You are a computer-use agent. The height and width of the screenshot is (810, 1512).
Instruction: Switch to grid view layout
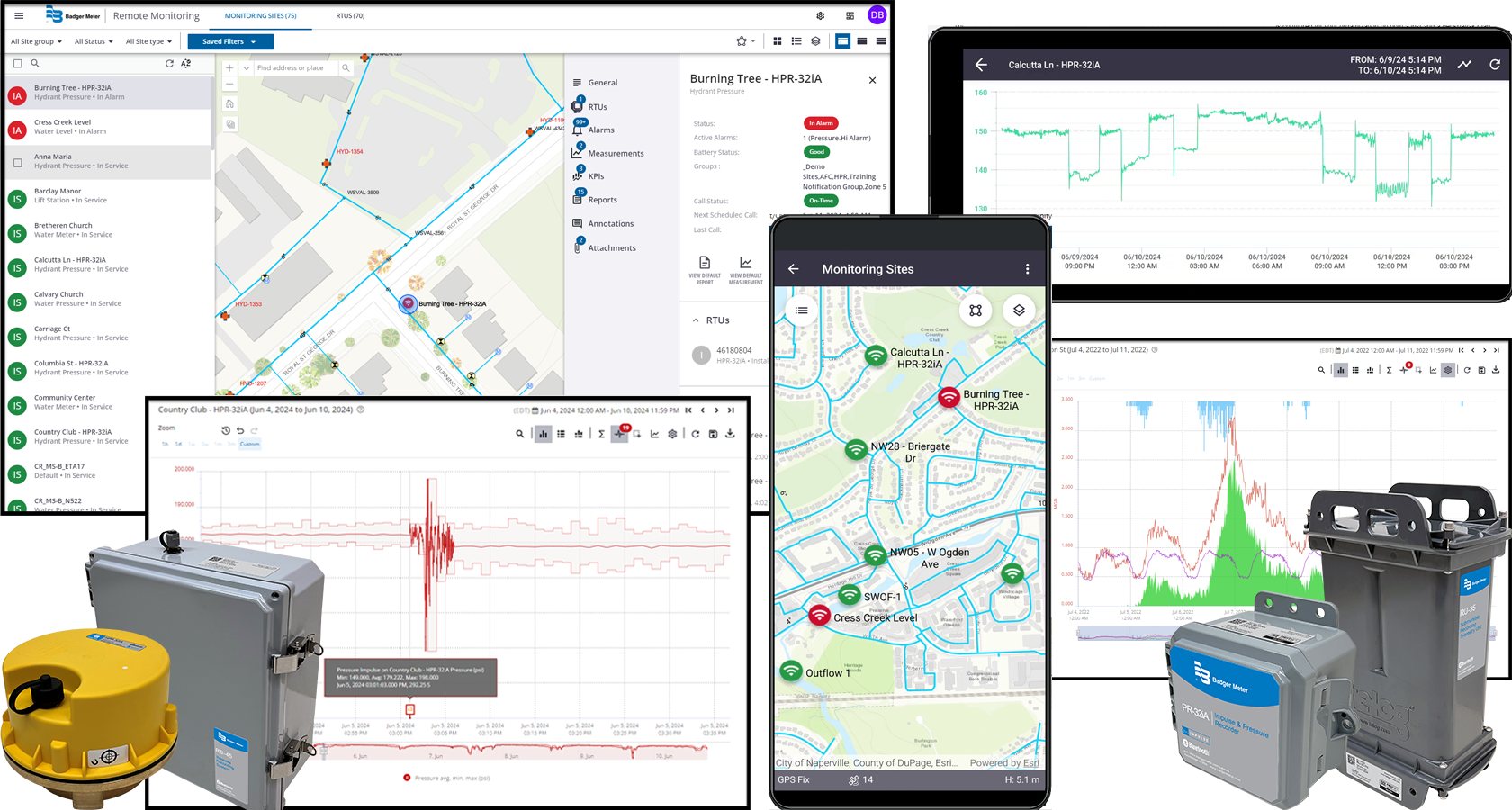click(x=778, y=41)
